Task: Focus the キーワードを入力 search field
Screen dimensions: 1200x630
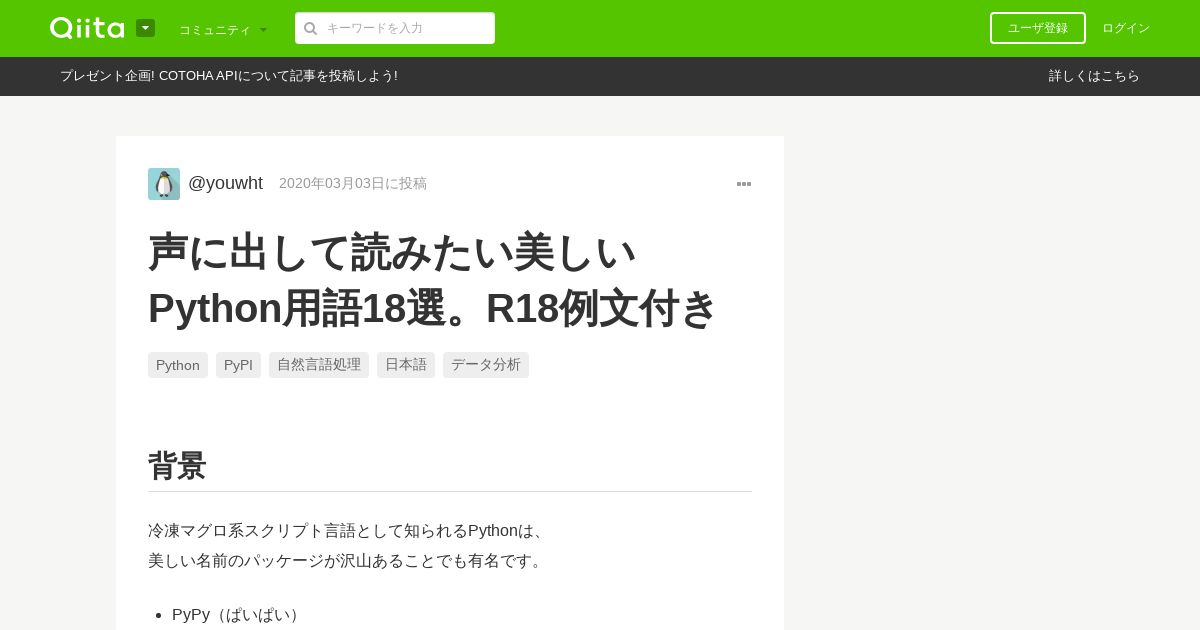Action: pyautogui.click(x=395, y=28)
